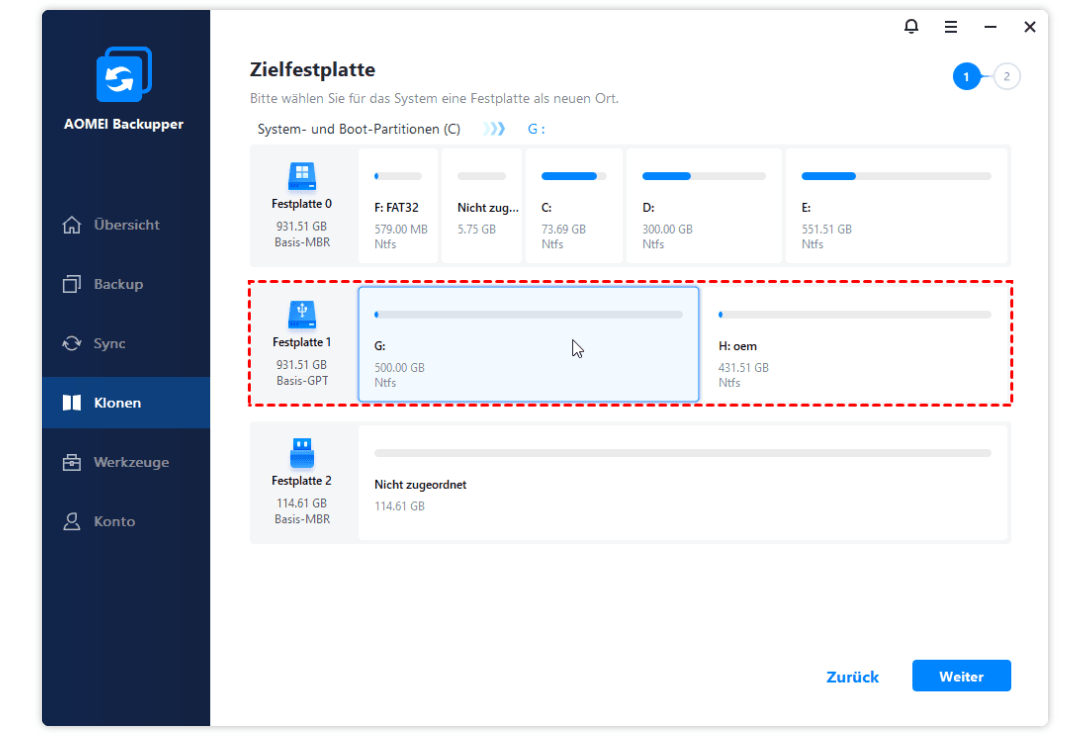This screenshot has width=1092, height=736.
Task: Open the notification bell icon
Action: tap(910, 27)
